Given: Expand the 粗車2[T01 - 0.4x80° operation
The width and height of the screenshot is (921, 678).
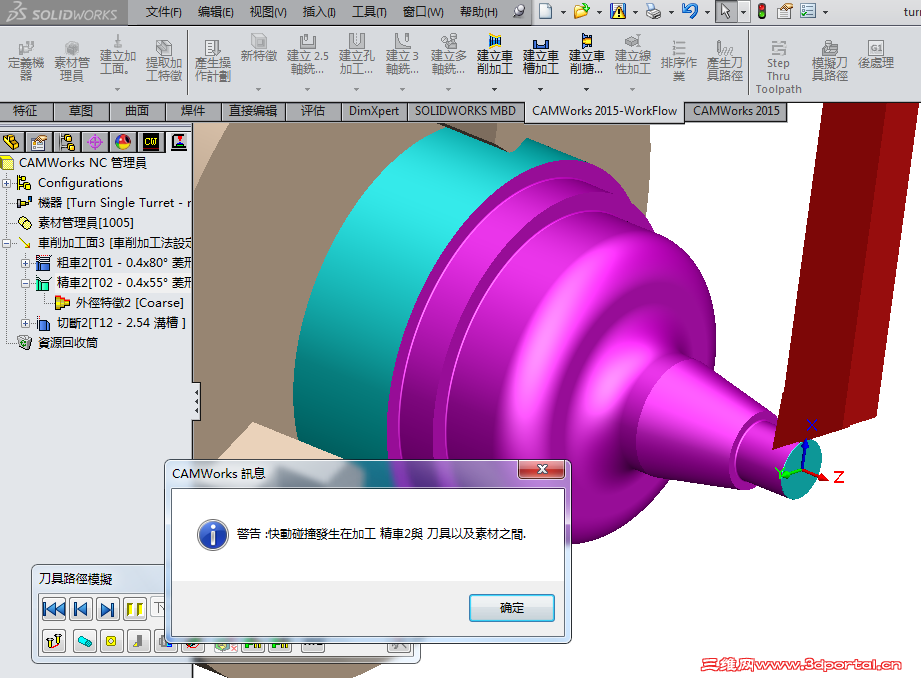Looking at the screenshot, I should point(25,263).
